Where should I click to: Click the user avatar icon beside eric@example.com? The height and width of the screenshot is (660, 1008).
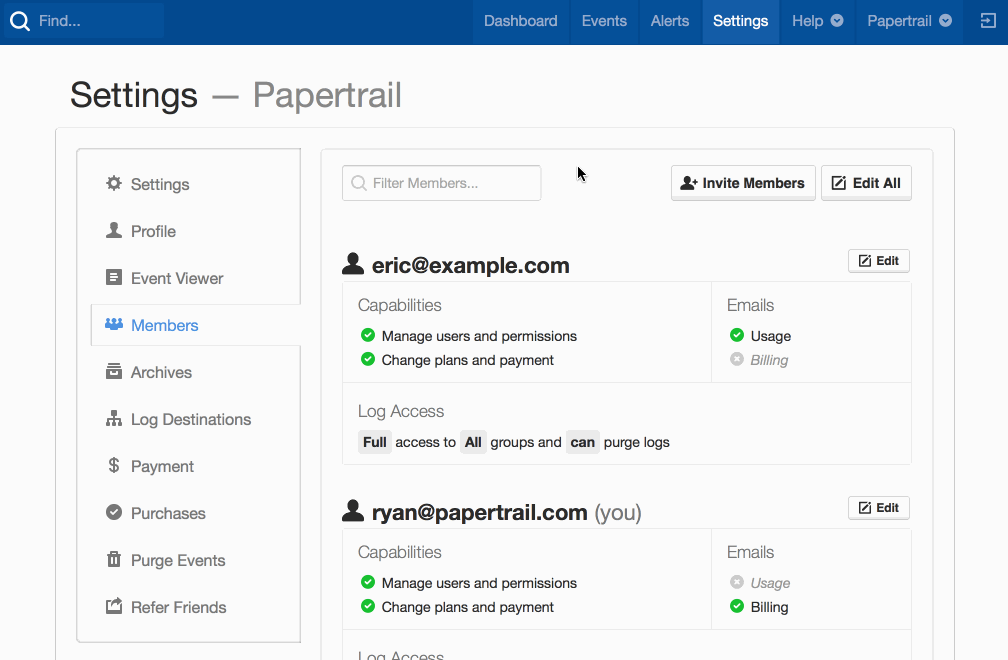(353, 263)
